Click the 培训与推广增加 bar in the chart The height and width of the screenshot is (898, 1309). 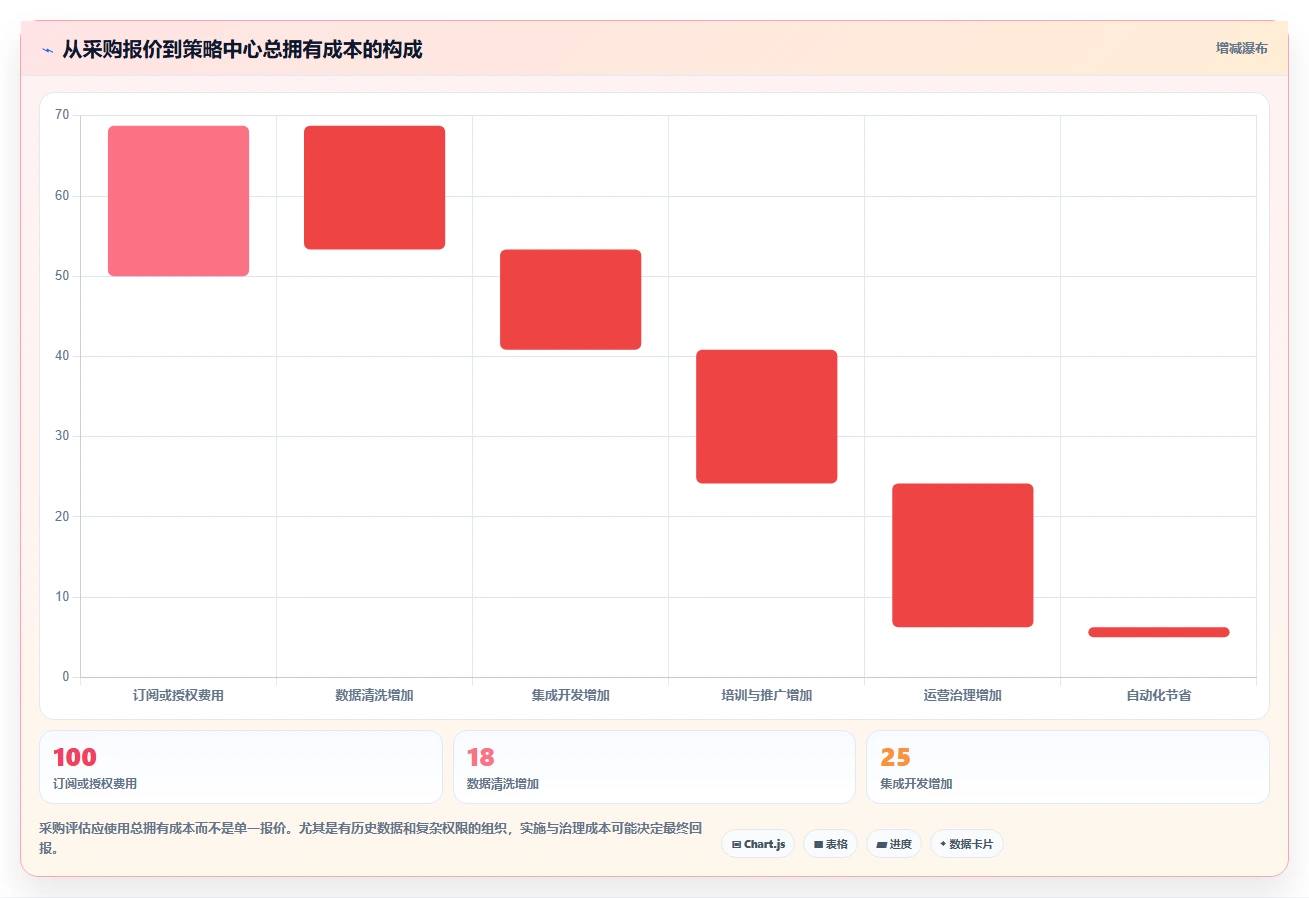(x=766, y=417)
